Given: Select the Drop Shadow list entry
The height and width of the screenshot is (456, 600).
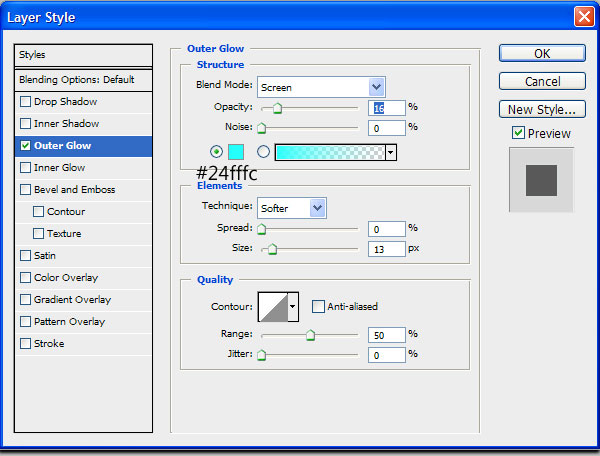Looking at the screenshot, I should (x=83, y=102).
